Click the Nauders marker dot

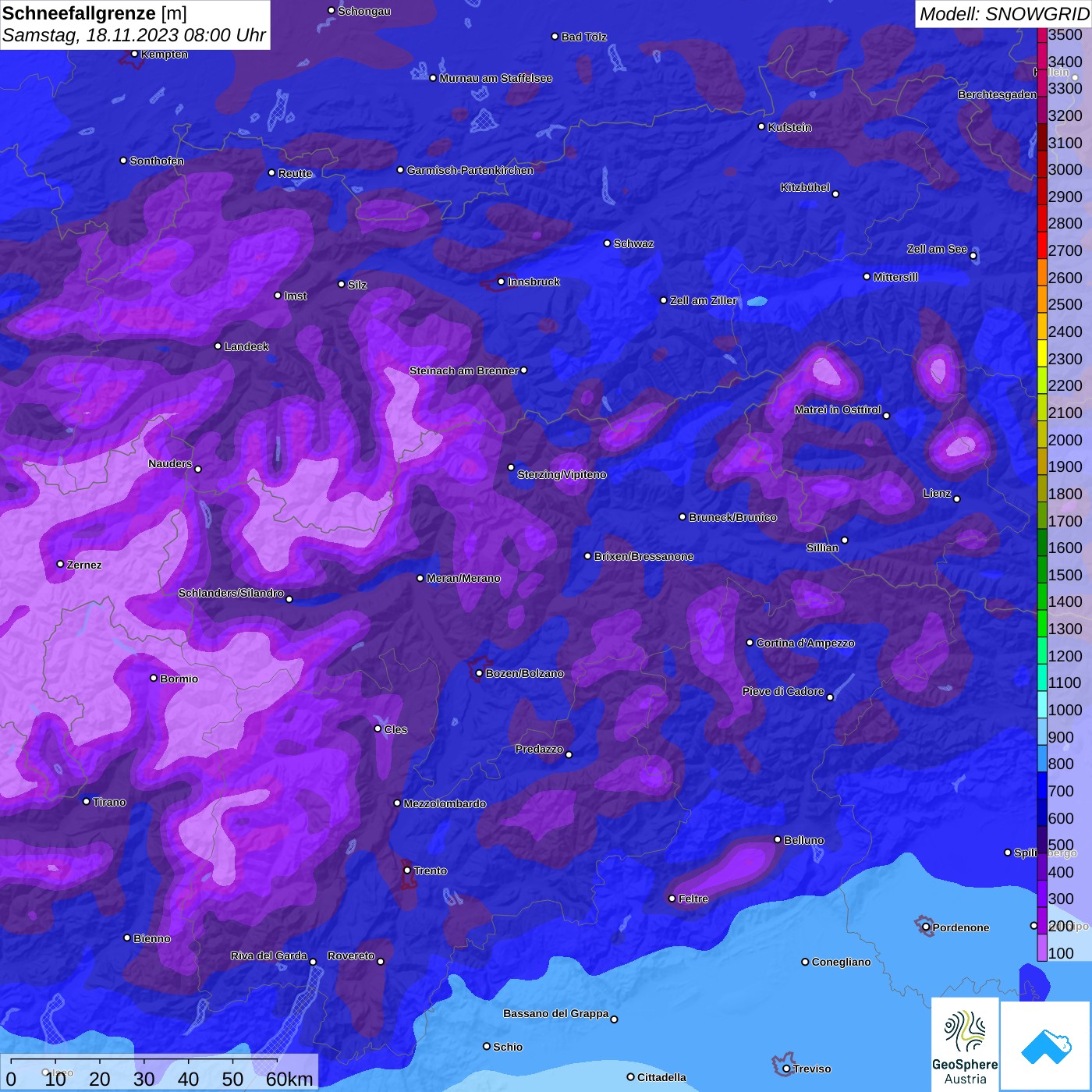198,469
